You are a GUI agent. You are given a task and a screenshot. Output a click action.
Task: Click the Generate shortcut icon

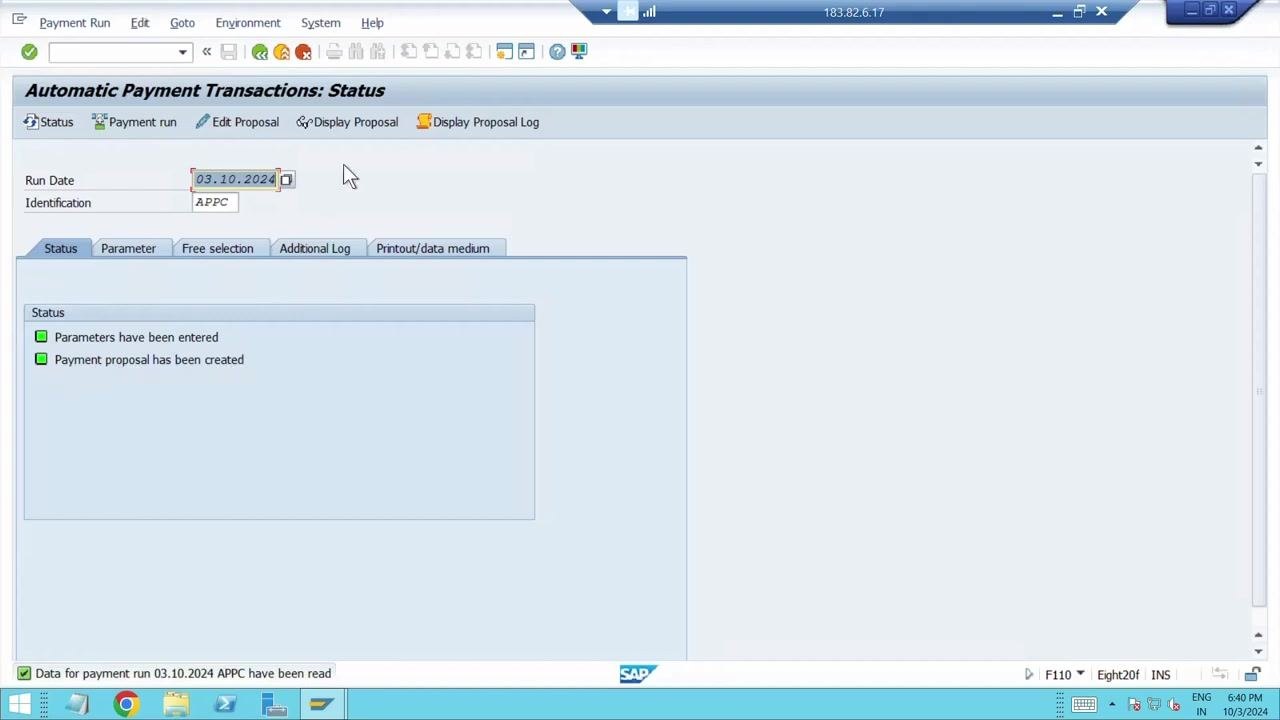(x=527, y=52)
